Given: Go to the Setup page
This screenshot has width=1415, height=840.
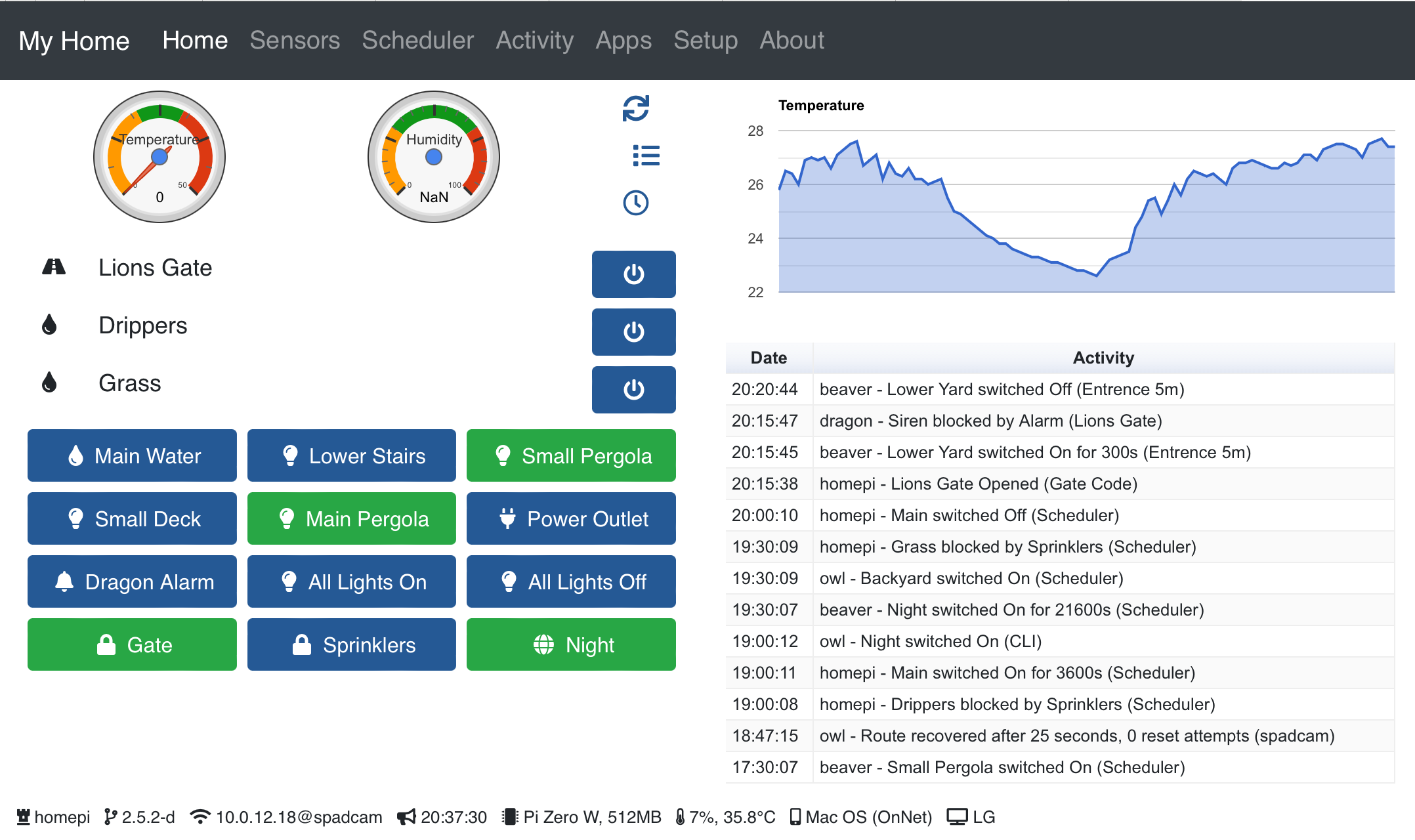Looking at the screenshot, I should pos(705,41).
